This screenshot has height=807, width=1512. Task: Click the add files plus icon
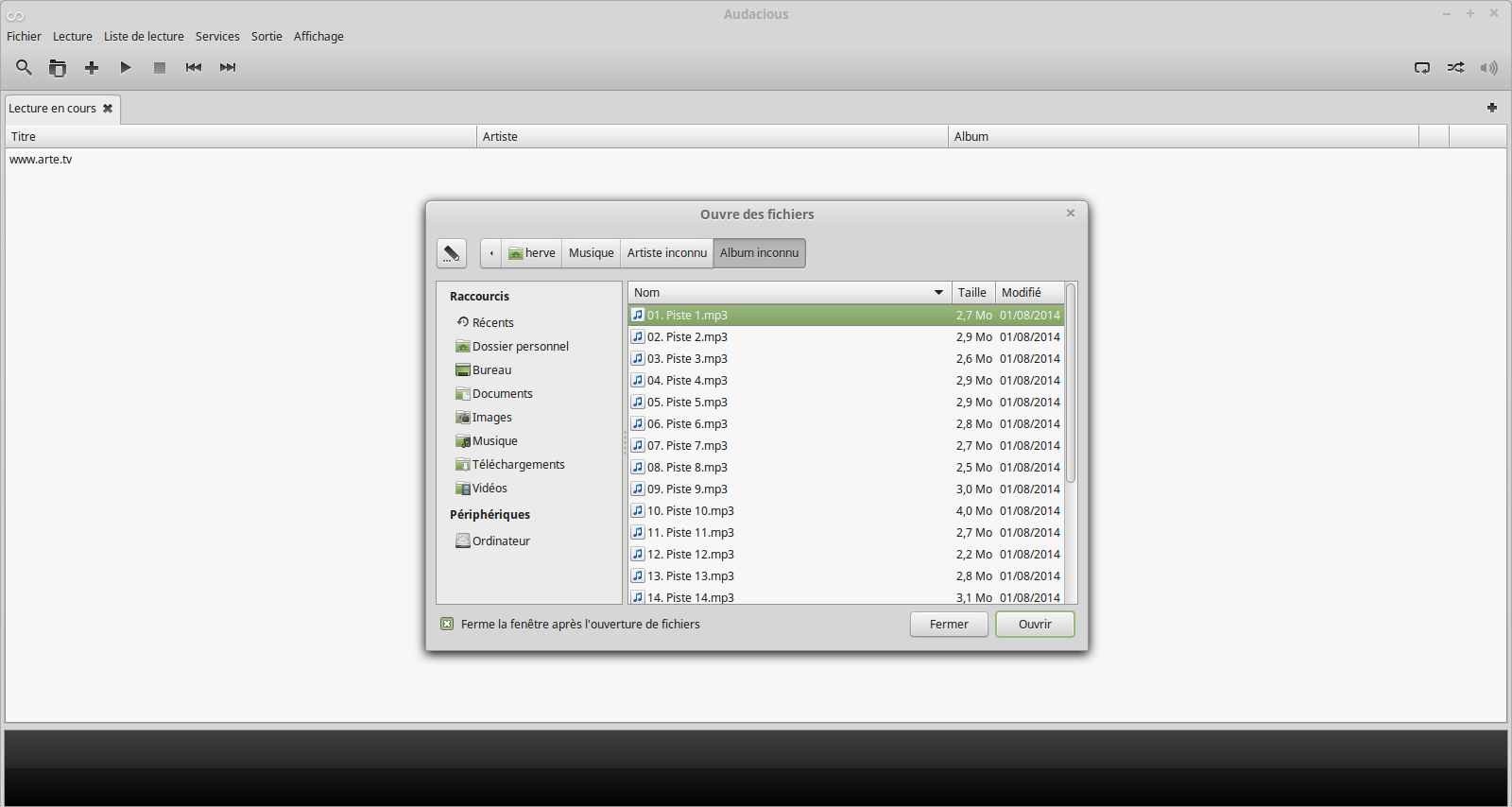pyautogui.click(x=92, y=67)
